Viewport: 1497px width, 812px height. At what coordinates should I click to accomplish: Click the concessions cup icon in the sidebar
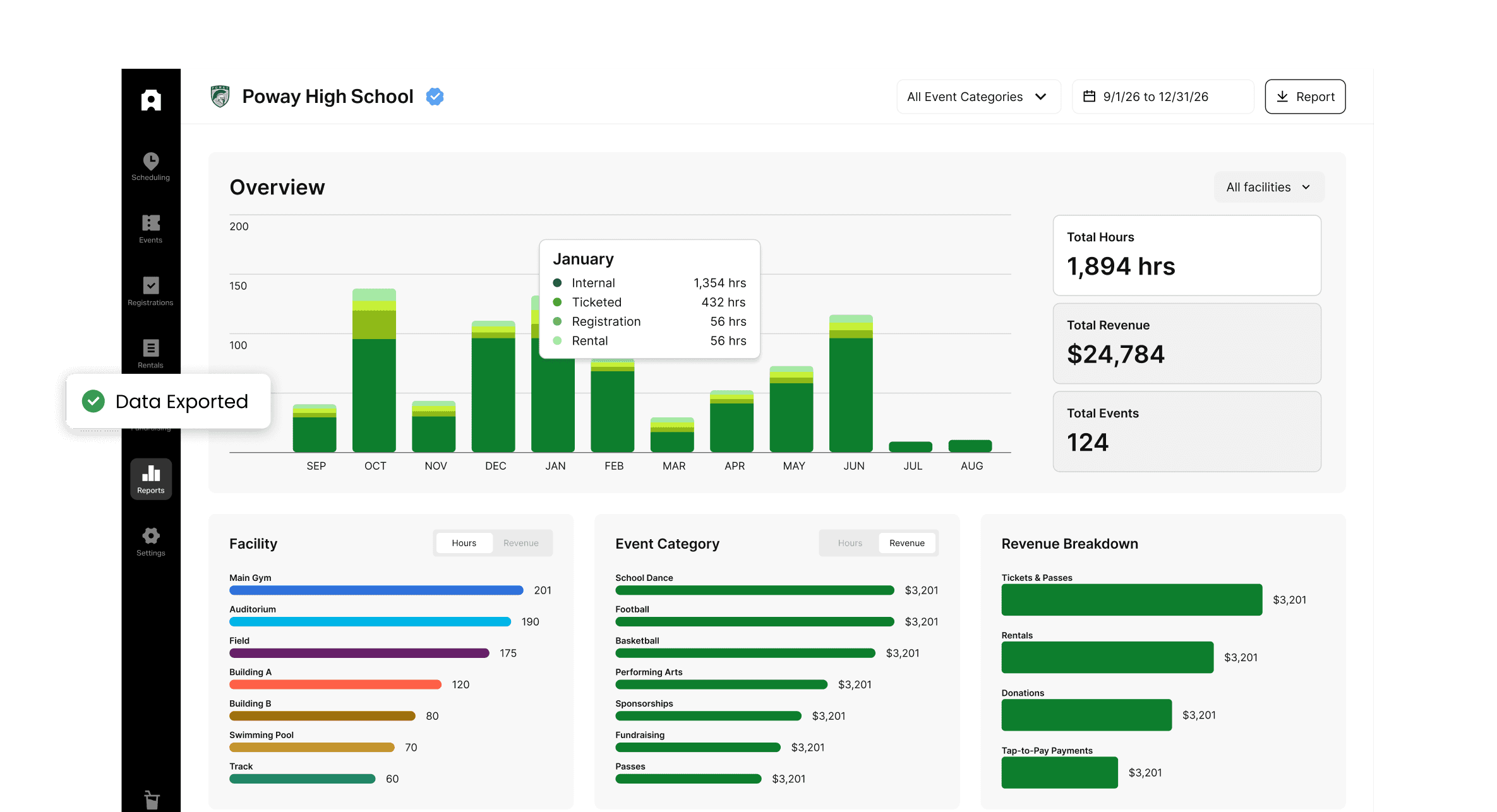[152, 799]
